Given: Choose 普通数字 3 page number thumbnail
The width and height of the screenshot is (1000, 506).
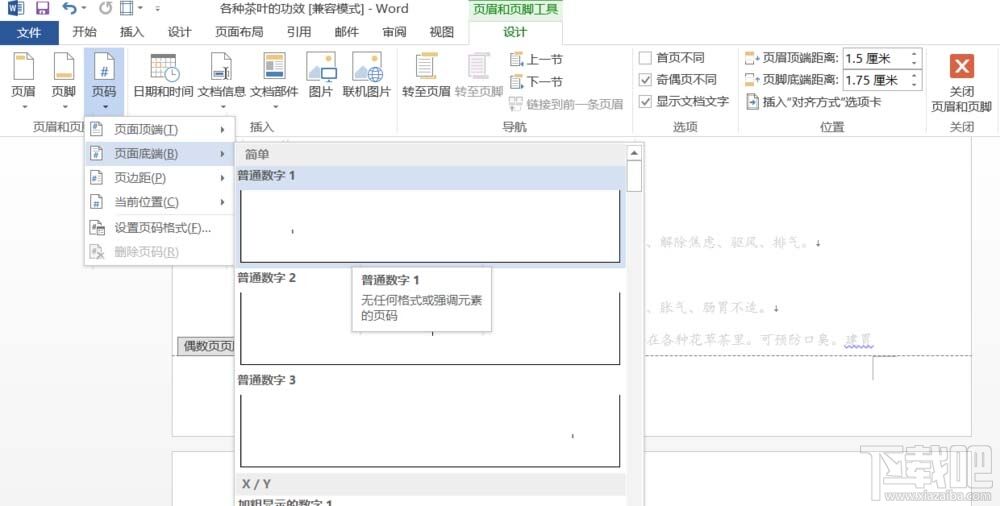Looking at the screenshot, I should (430, 430).
